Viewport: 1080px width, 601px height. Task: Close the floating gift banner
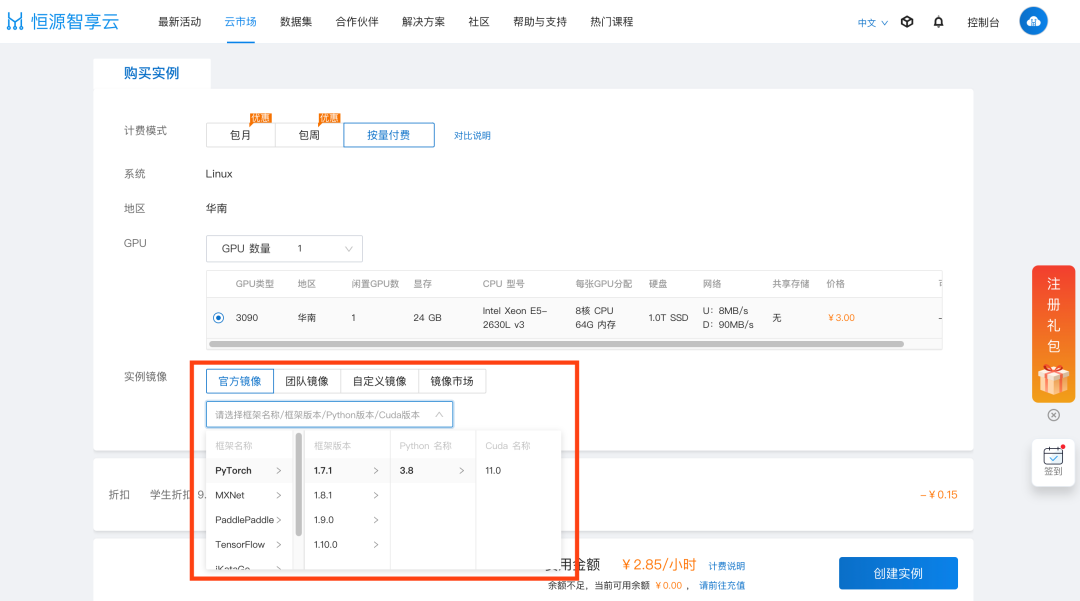[x=1054, y=415]
